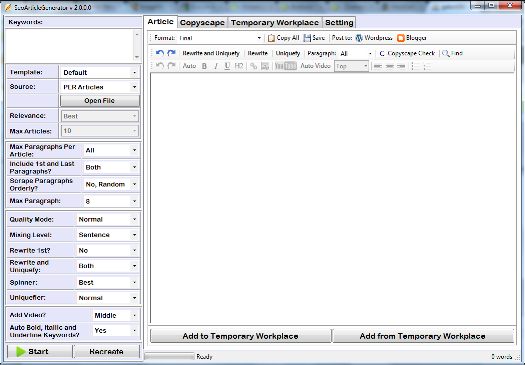The width and height of the screenshot is (525, 365).
Task: Click the 'Ready' status text
Action: (x=204, y=357)
